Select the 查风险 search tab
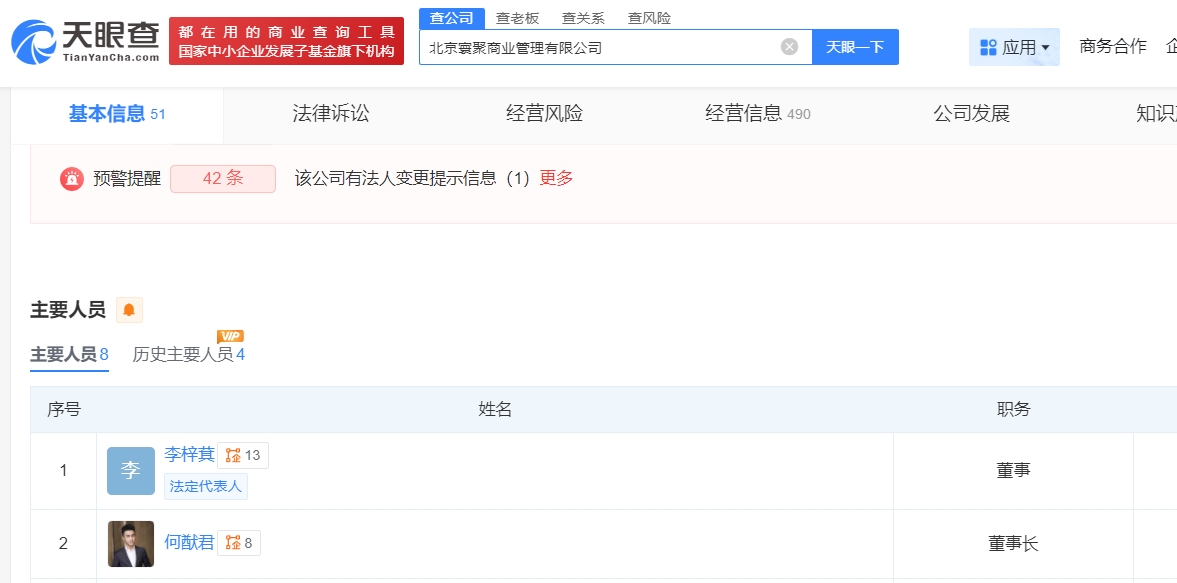The width and height of the screenshot is (1177, 583). 649,18
